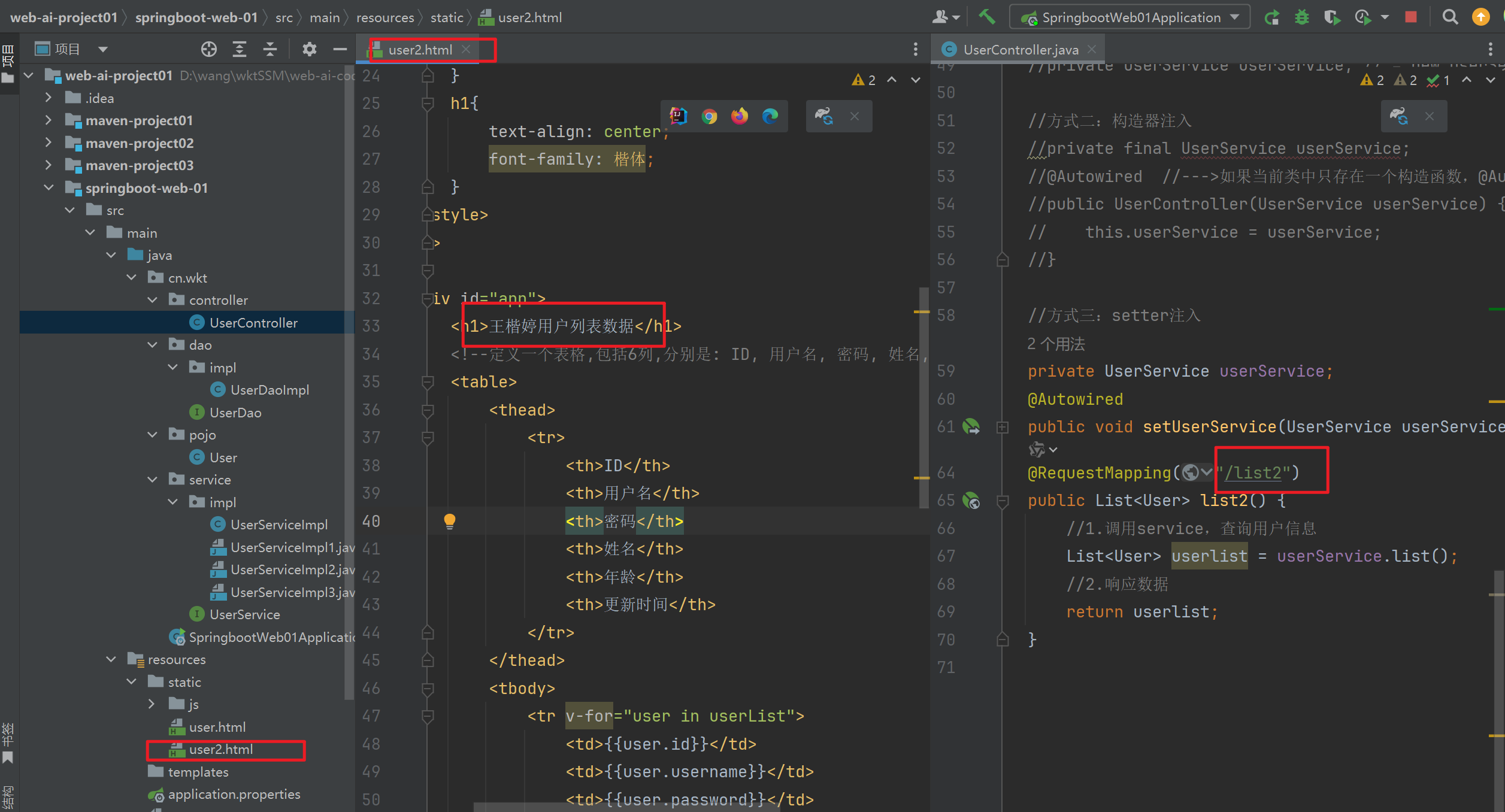This screenshot has height=812, width=1505.
Task: Switch to the user2.html editor tab
Action: 420,50
